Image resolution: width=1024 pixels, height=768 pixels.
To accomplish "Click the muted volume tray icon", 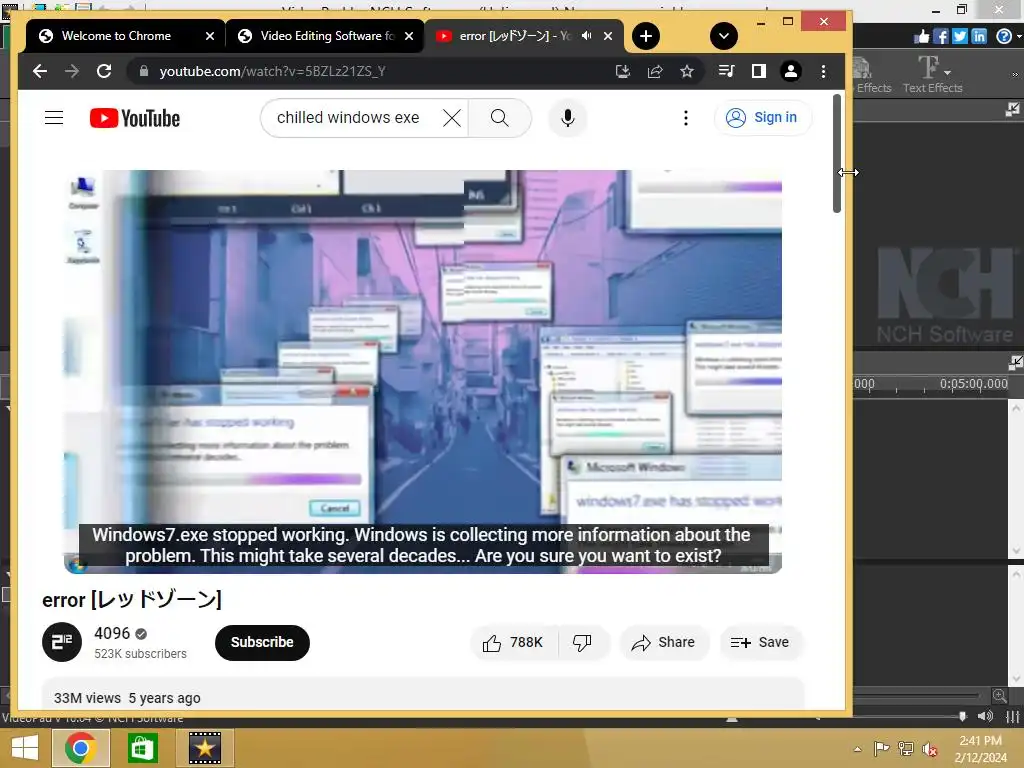I will [929, 749].
